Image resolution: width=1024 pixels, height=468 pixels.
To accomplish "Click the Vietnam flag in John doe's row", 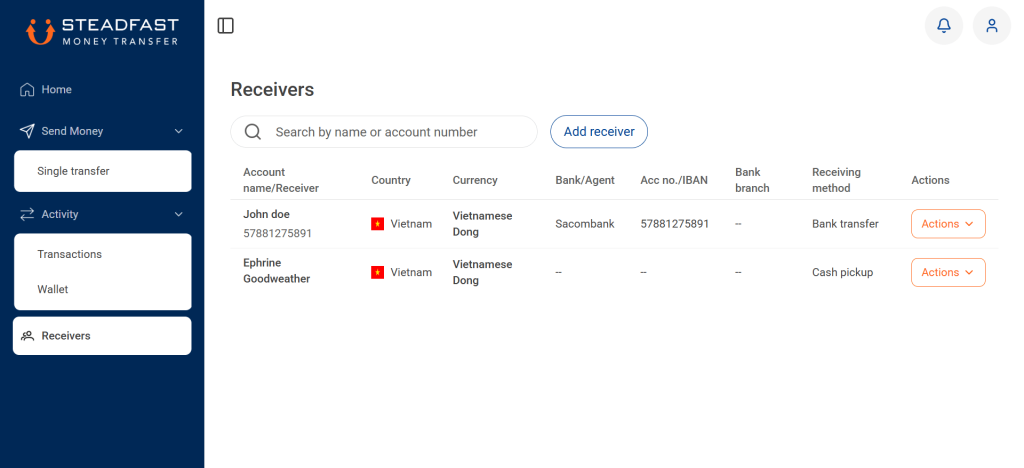I will tap(377, 224).
